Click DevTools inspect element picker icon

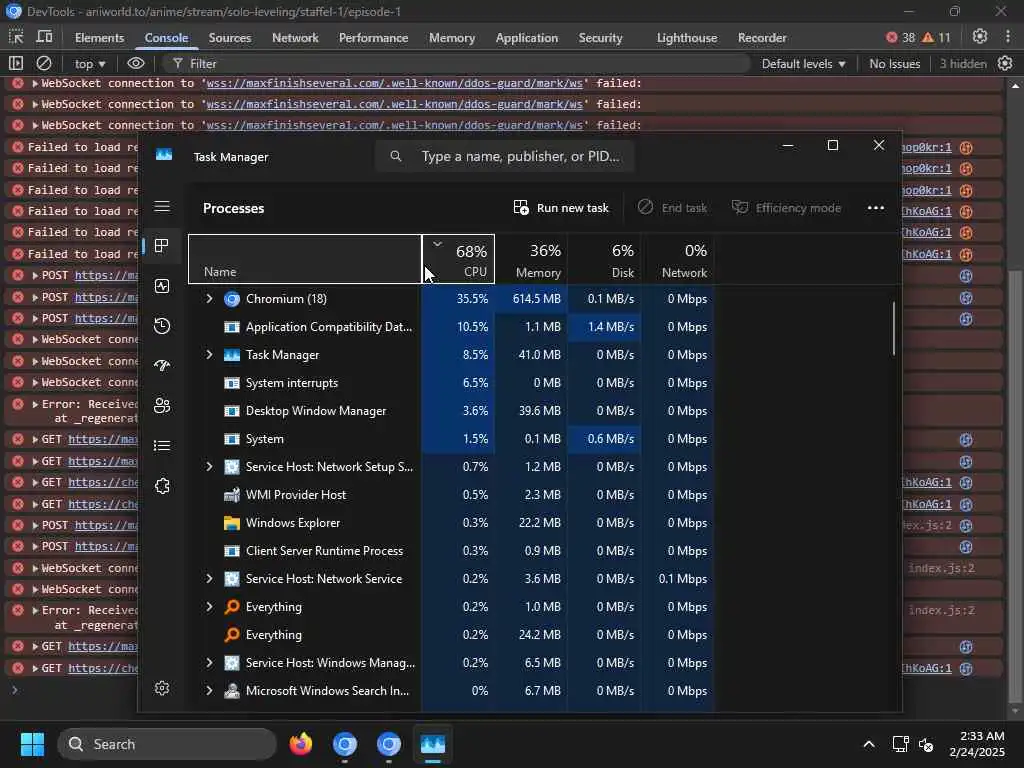[16, 37]
